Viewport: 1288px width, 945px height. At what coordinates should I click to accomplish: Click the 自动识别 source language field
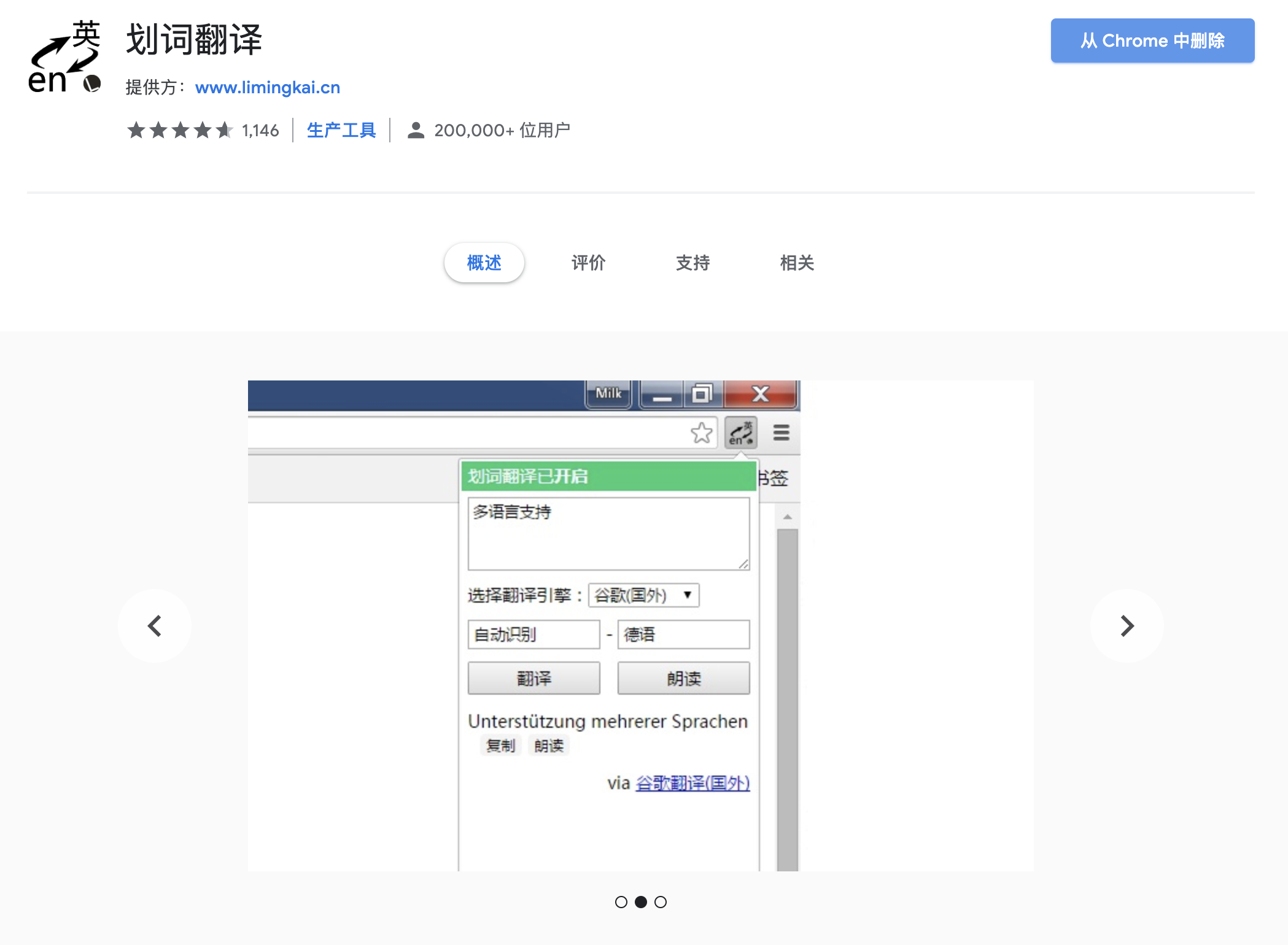(533, 634)
